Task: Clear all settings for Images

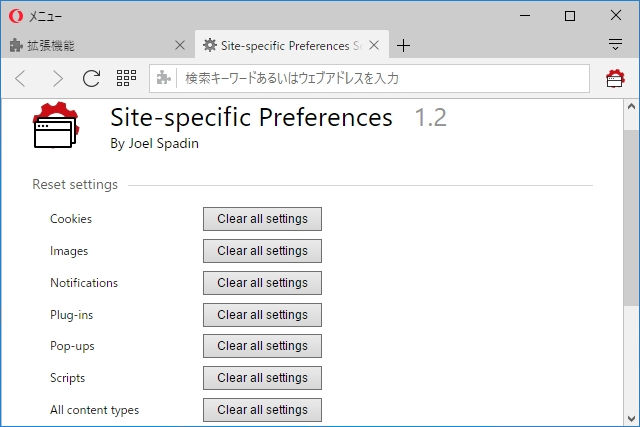Action: coord(262,251)
